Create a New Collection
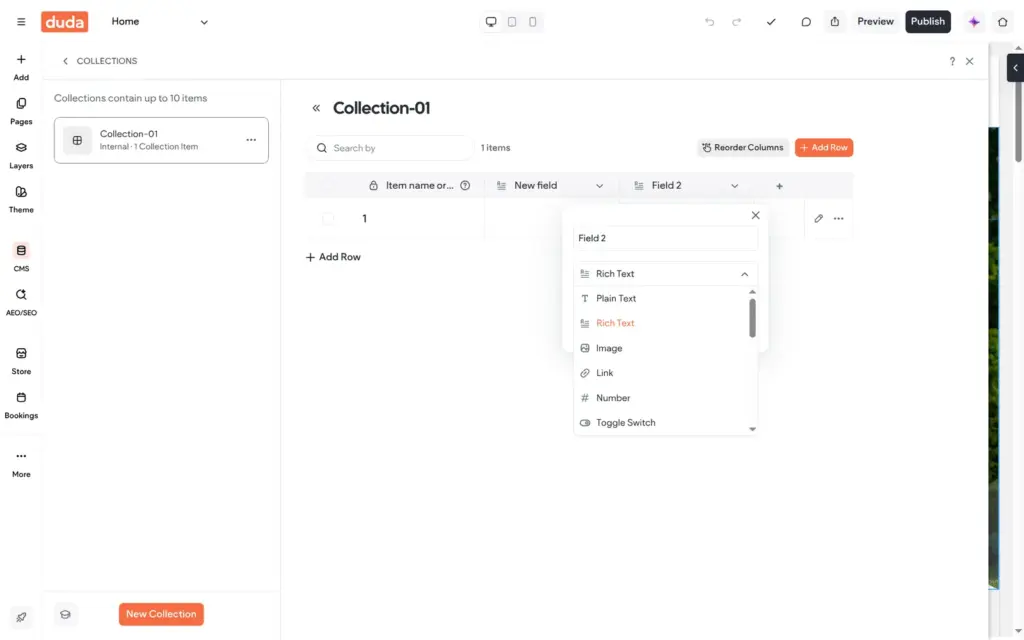This screenshot has width=1024, height=640. [161, 614]
